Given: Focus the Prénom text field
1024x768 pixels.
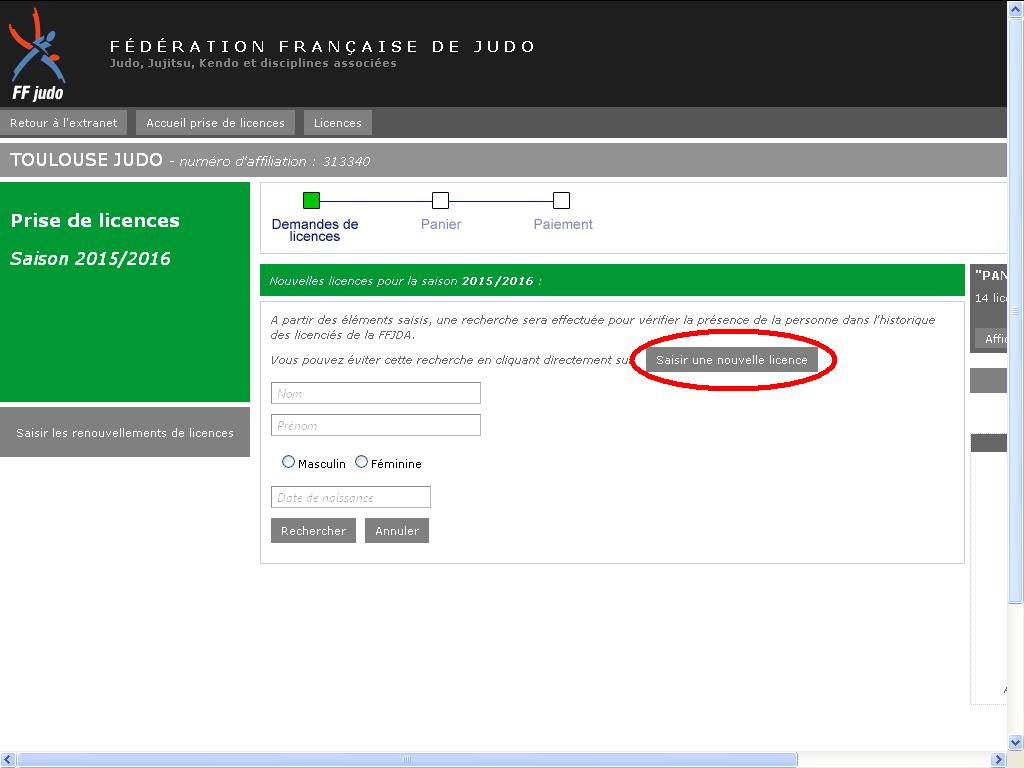Looking at the screenshot, I should pos(376,426).
